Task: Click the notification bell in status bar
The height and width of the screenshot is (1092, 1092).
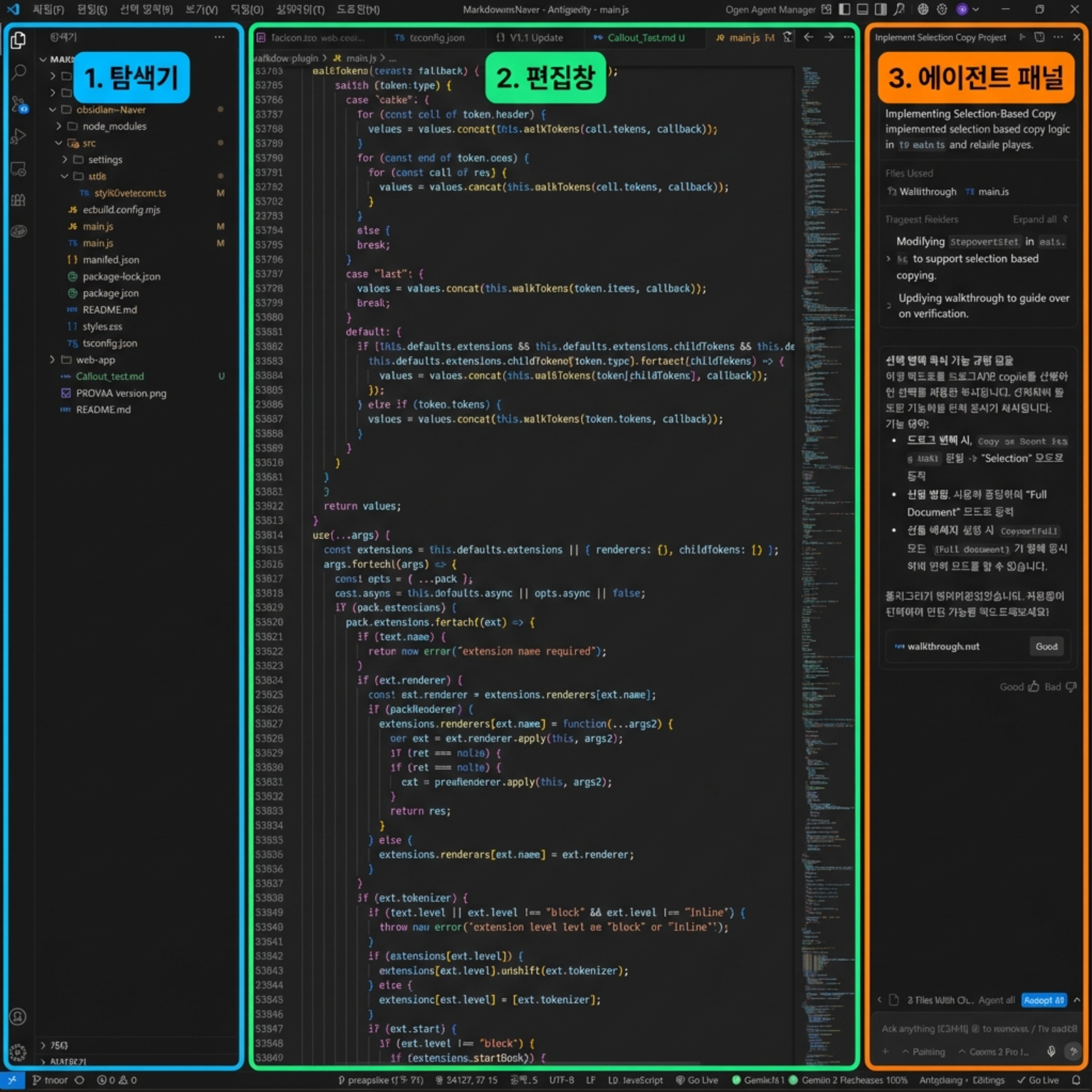Action: pos(1077,1080)
